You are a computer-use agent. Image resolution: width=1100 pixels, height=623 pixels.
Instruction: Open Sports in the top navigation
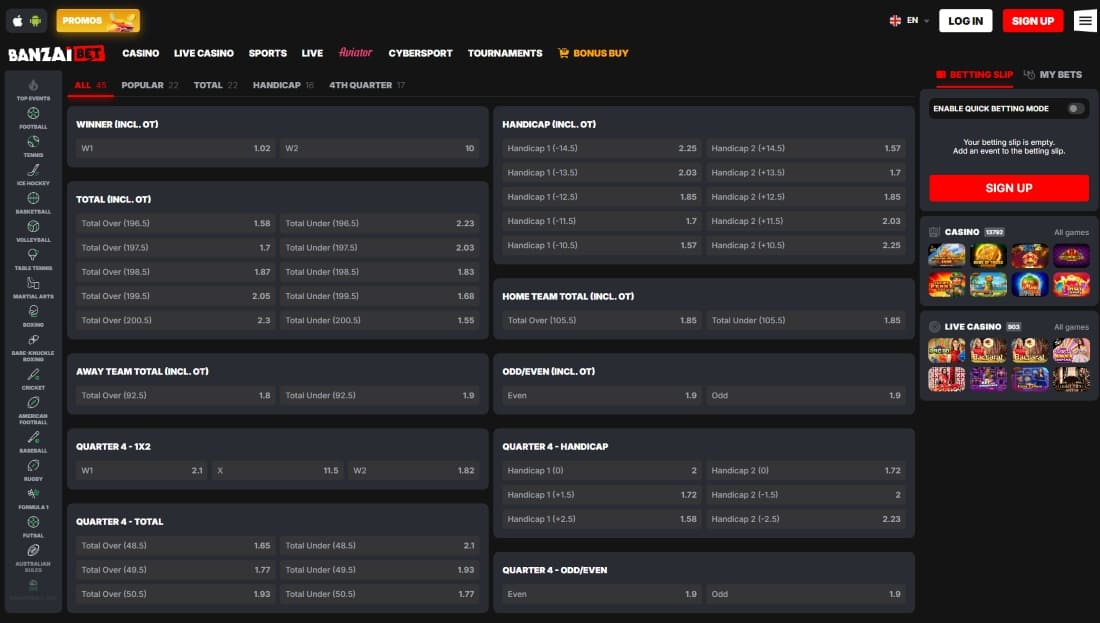[267, 53]
